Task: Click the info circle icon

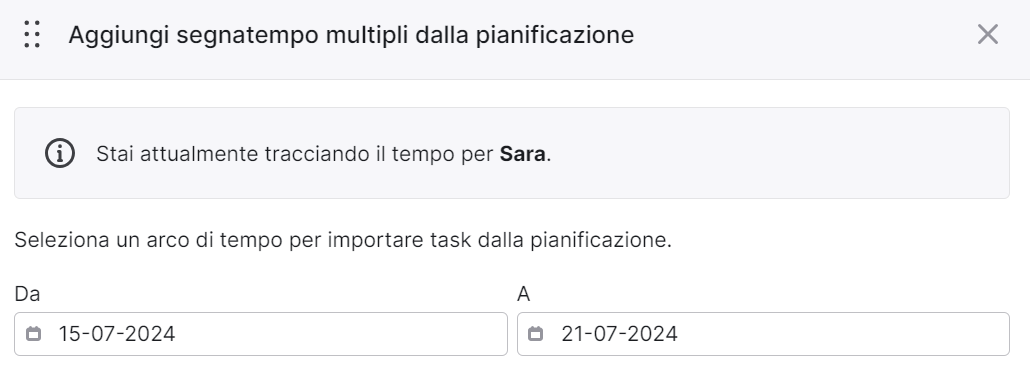Action: tap(60, 153)
